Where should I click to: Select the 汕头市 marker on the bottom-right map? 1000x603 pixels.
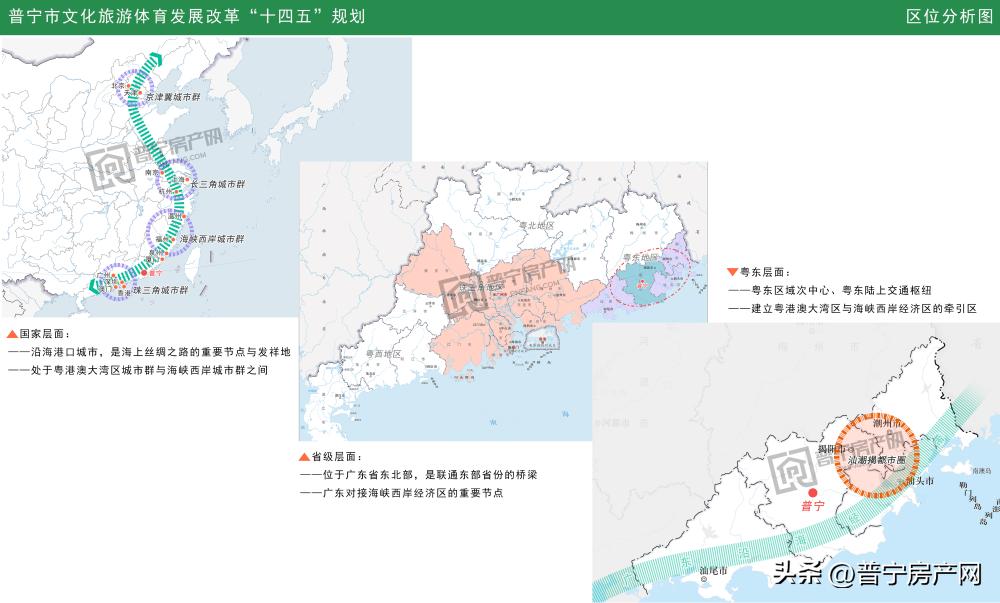pos(921,480)
